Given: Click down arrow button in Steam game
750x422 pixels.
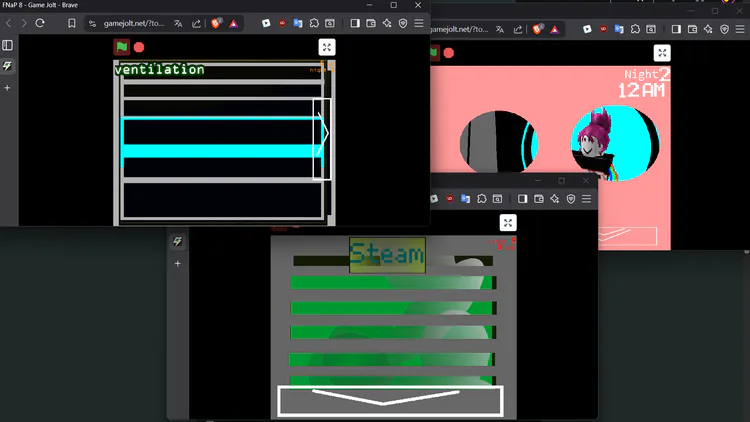Looking at the screenshot, I should (390, 400).
